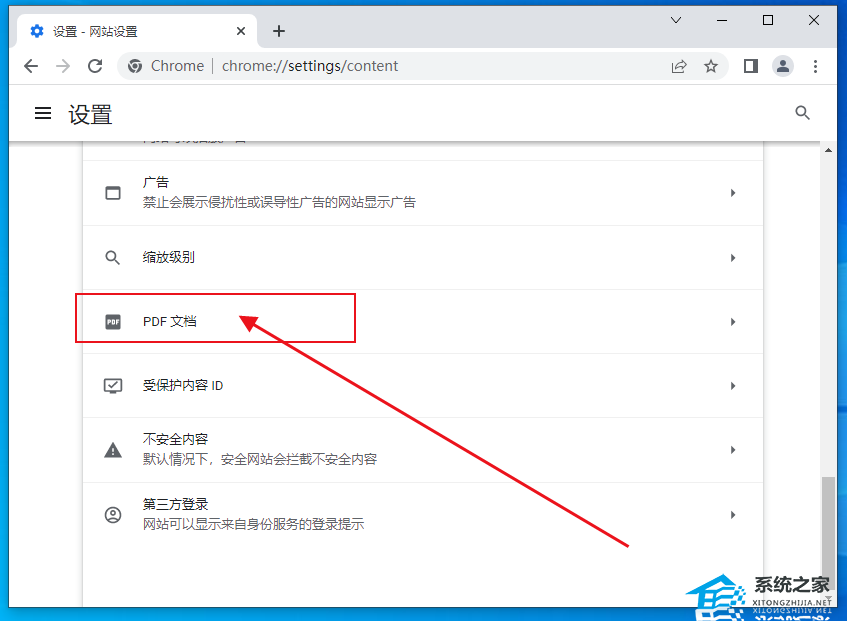Expand the 缩放级别 row arrow
This screenshot has height=621, width=847.
[x=733, y=258]
